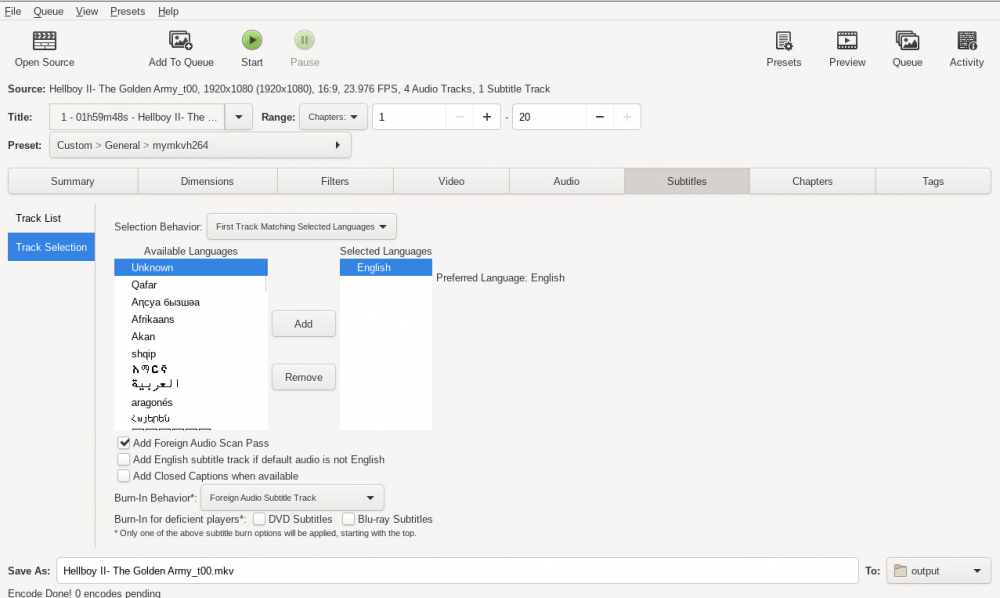Click the Add To Queue icon

pos(180,41)
